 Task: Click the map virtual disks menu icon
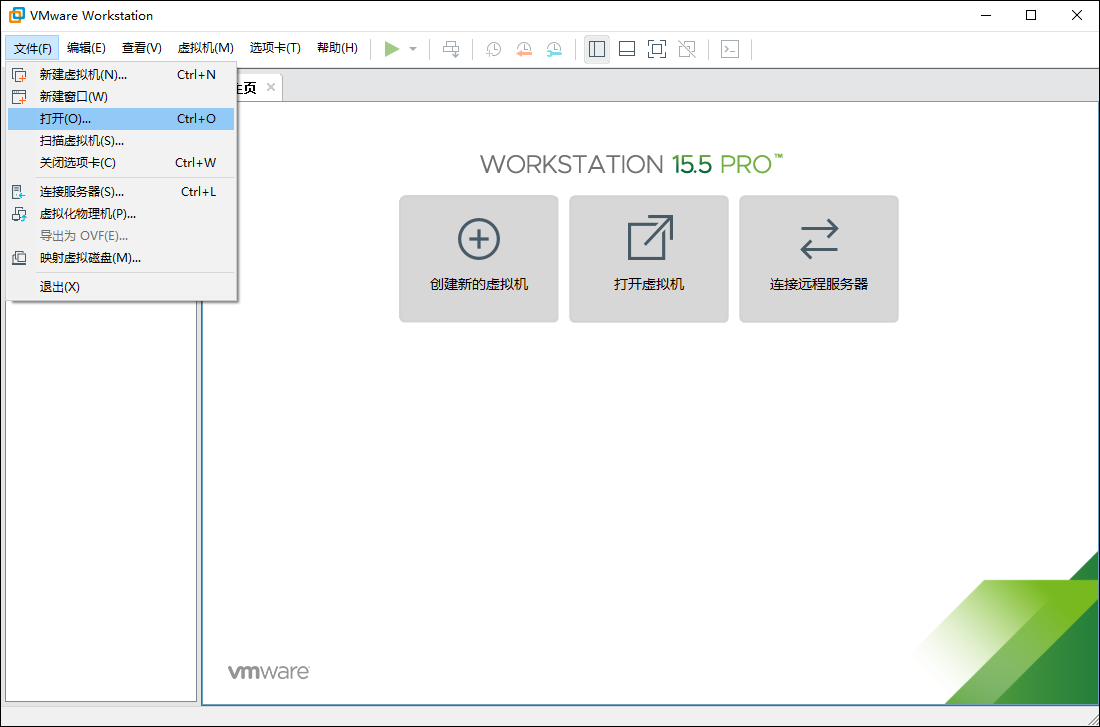point(20,258)
